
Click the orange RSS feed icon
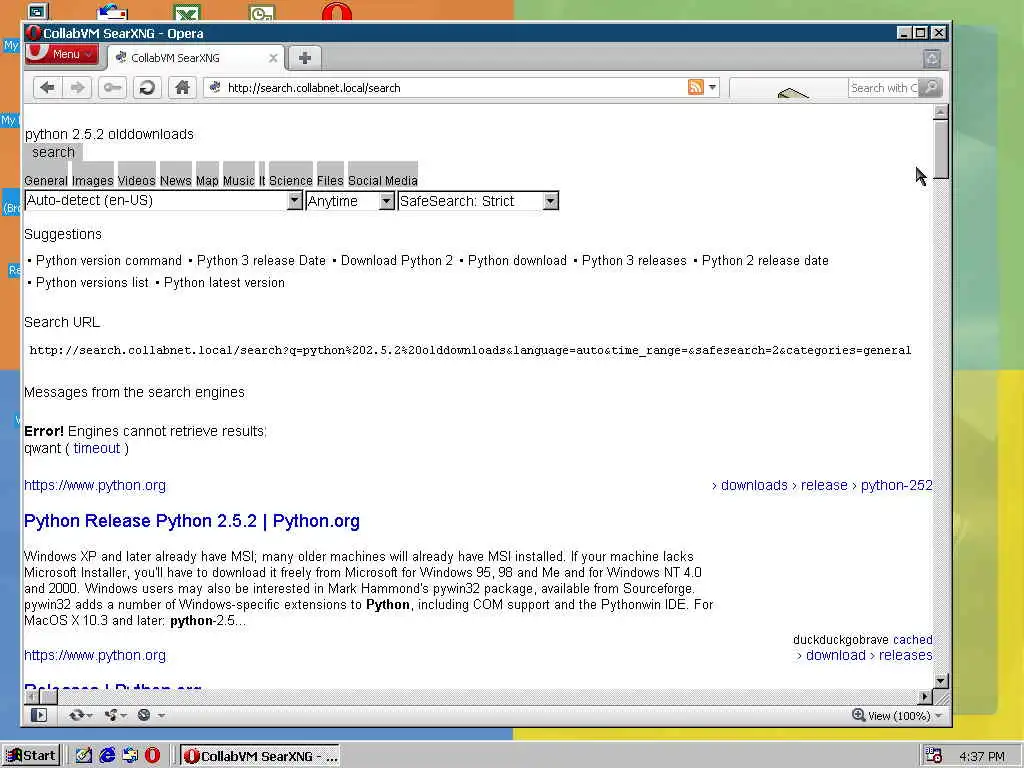(x=696, y=87)
